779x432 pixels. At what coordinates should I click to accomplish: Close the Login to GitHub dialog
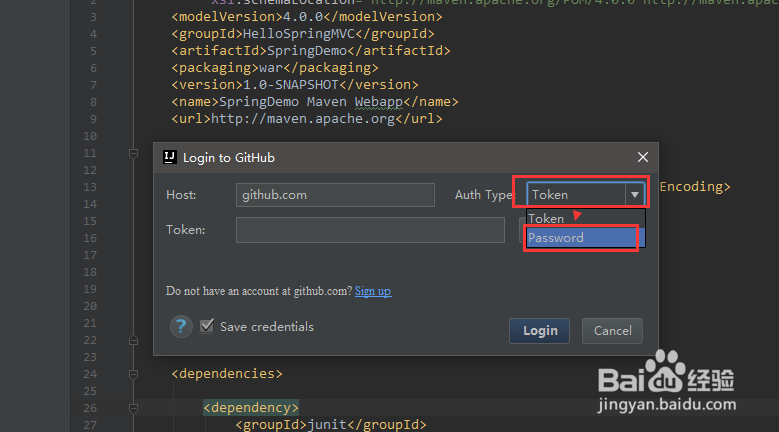coord(643,157)
